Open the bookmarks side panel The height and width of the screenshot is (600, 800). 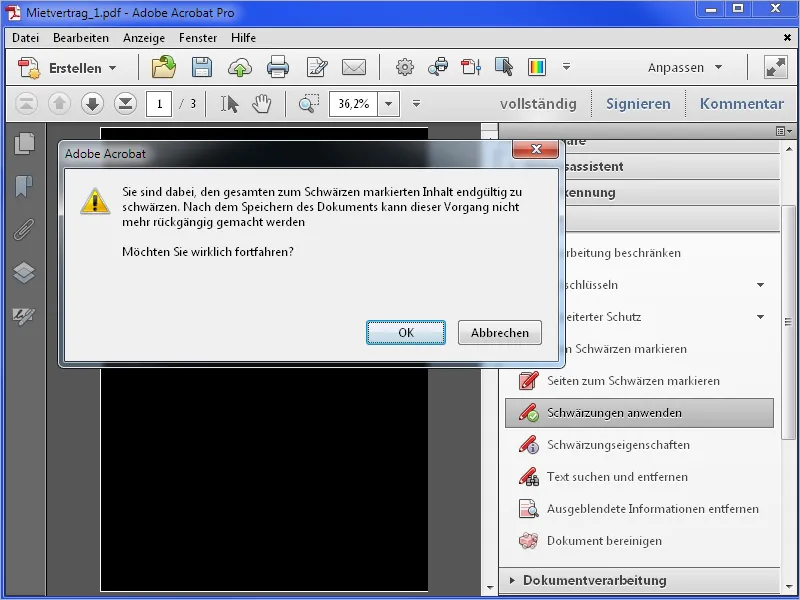[24, 186]
